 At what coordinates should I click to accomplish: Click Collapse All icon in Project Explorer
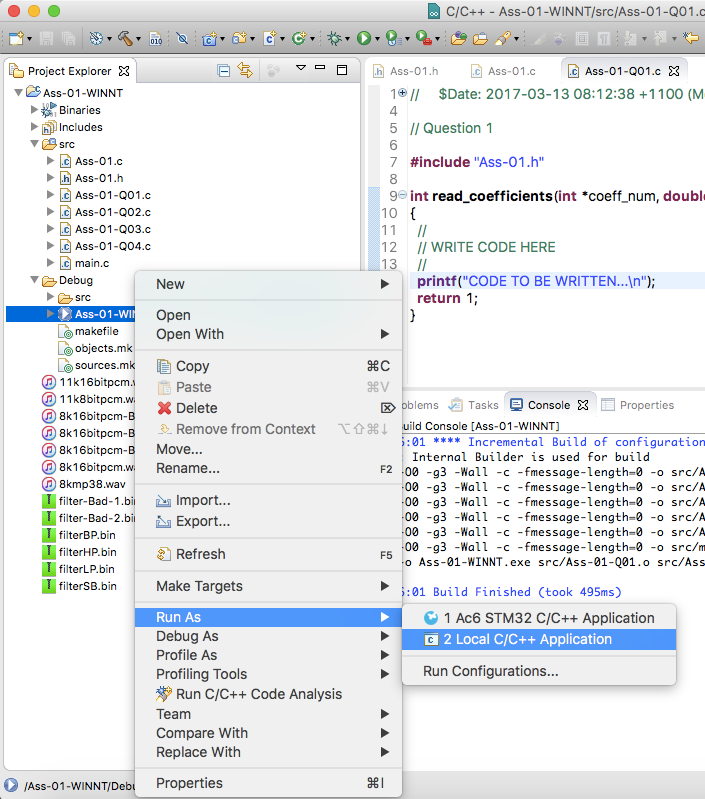(x=224, y=71)
